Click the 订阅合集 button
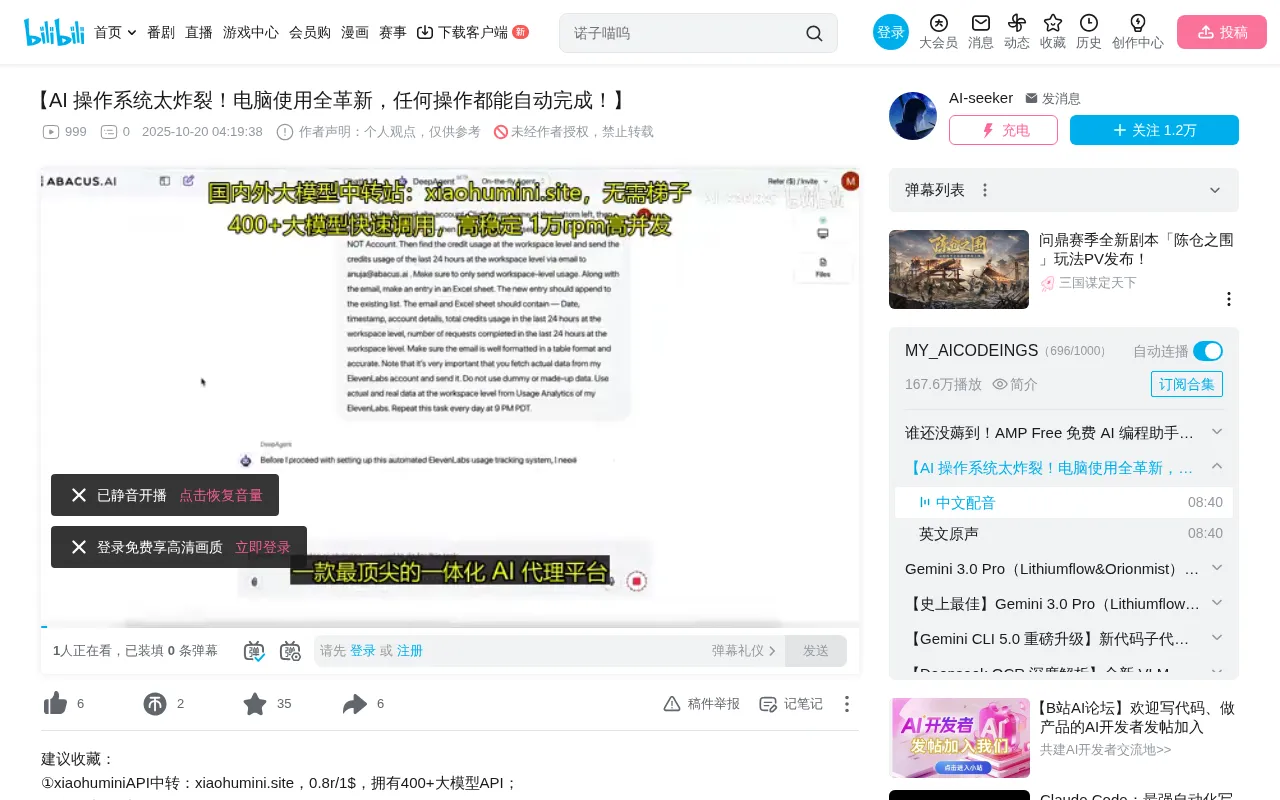The image size is (1280, 800). (1187, 384)
